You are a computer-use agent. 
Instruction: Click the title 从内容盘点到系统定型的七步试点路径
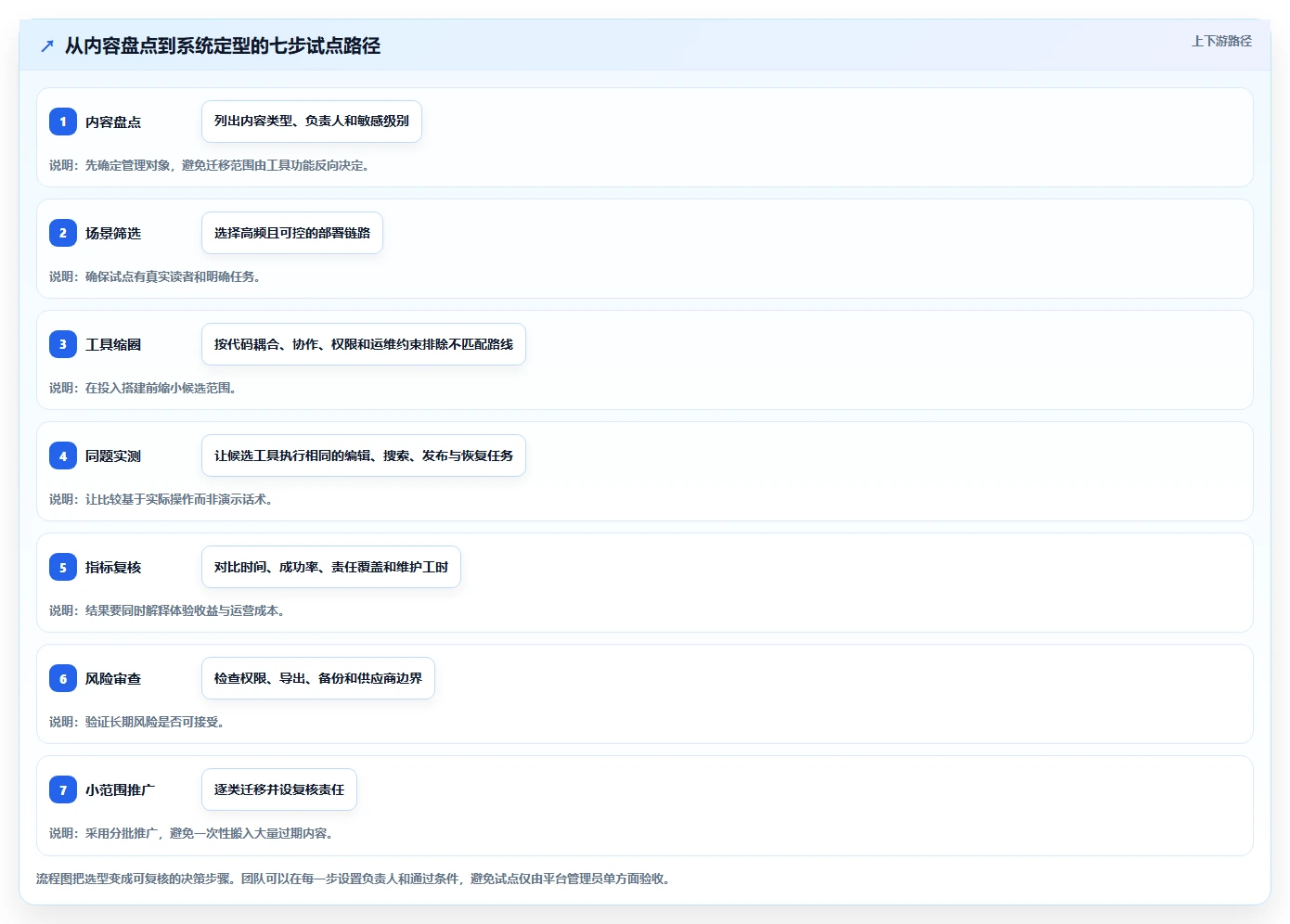click(x=223, y=45)
